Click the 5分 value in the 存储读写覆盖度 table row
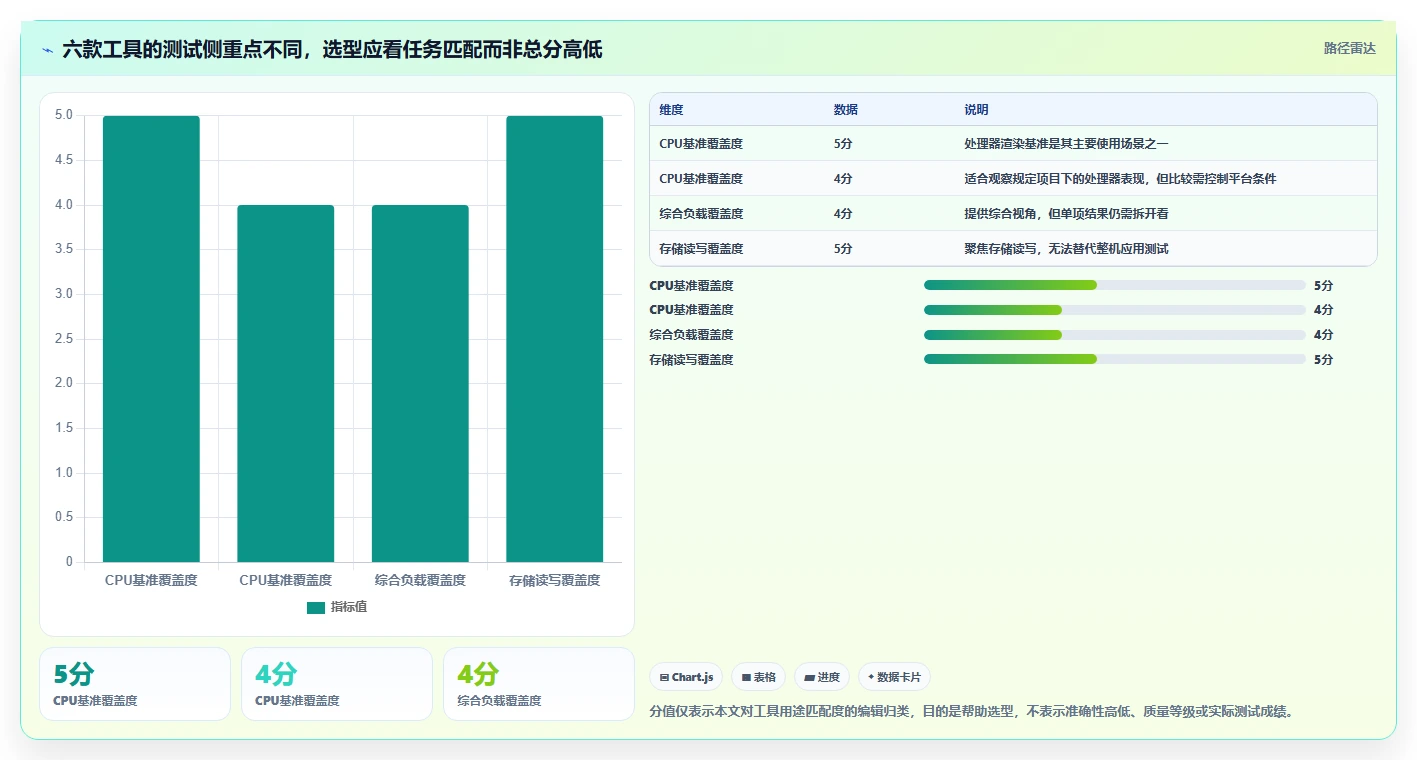 (843, 248)
